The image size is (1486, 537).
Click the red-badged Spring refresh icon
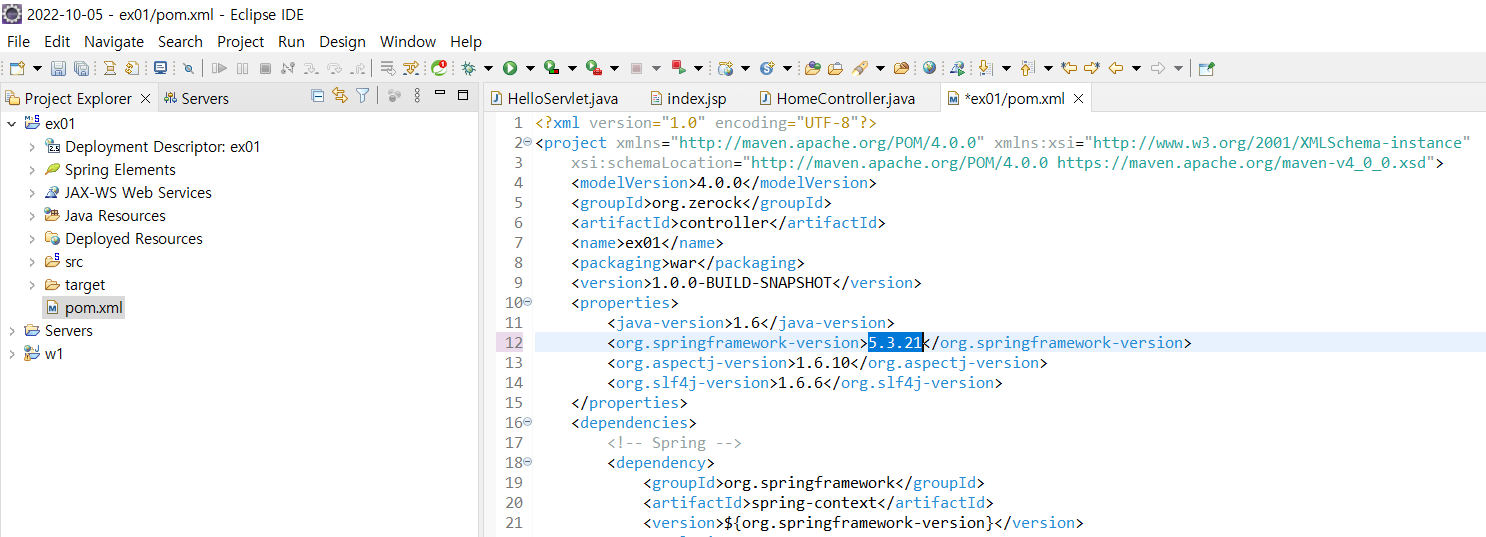438,68
